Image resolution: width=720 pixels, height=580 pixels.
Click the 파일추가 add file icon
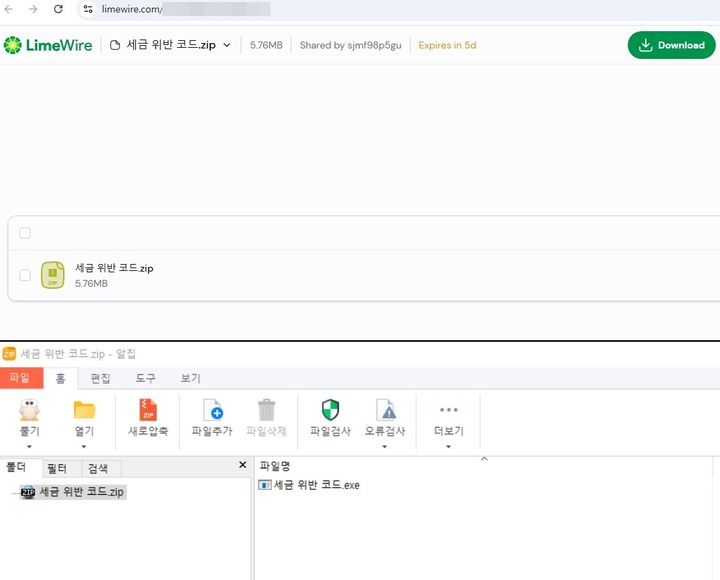pyautogui.click(x=212, y=410)
